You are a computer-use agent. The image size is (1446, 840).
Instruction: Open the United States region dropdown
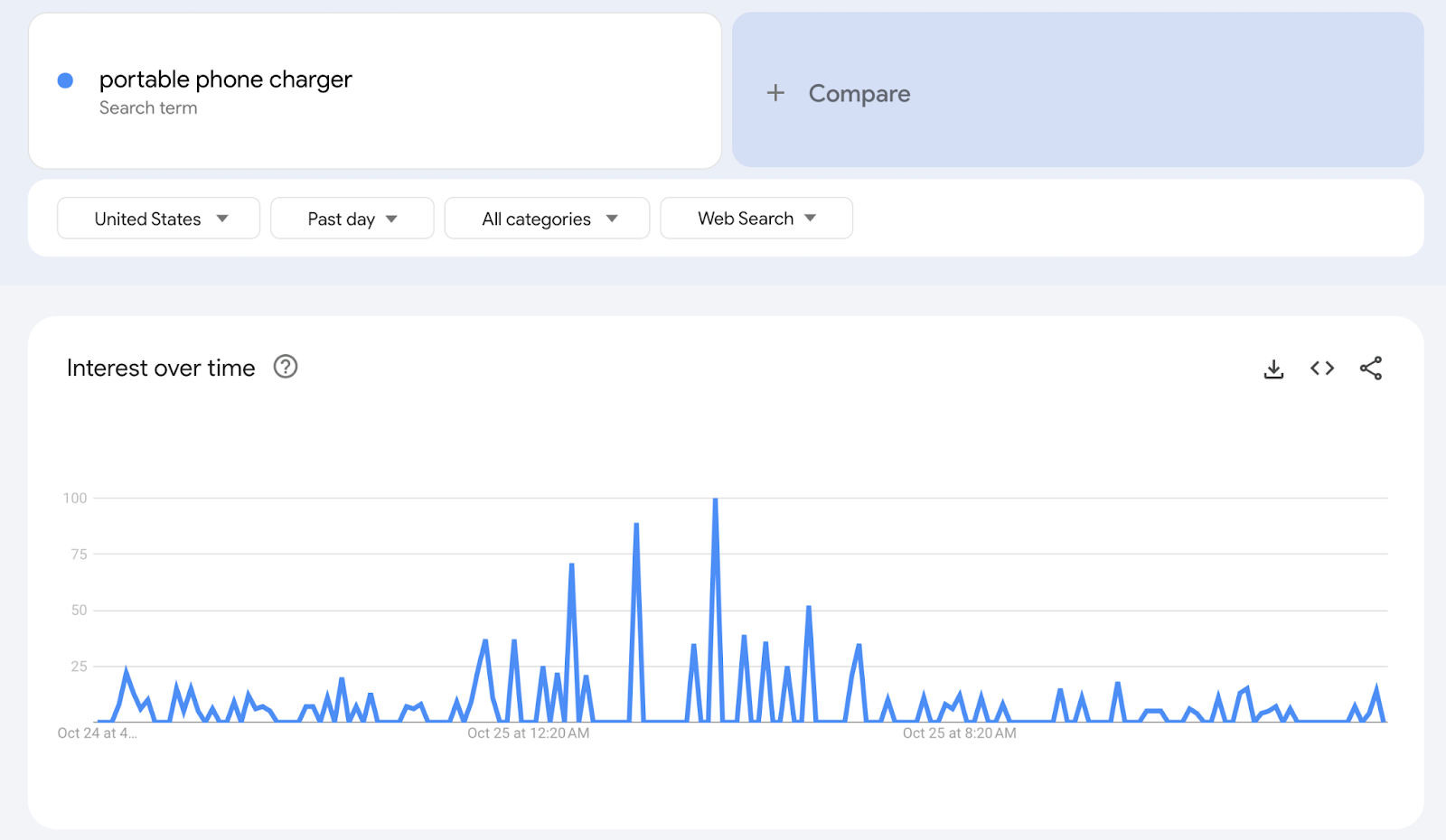(158, 218)
